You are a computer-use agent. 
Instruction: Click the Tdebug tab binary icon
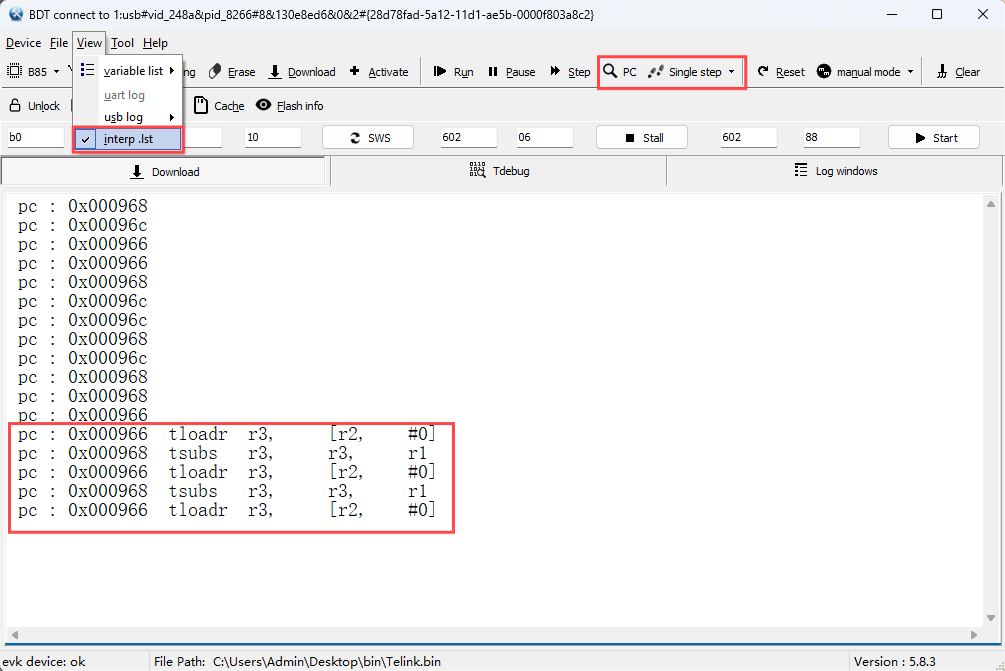[478, 170]
